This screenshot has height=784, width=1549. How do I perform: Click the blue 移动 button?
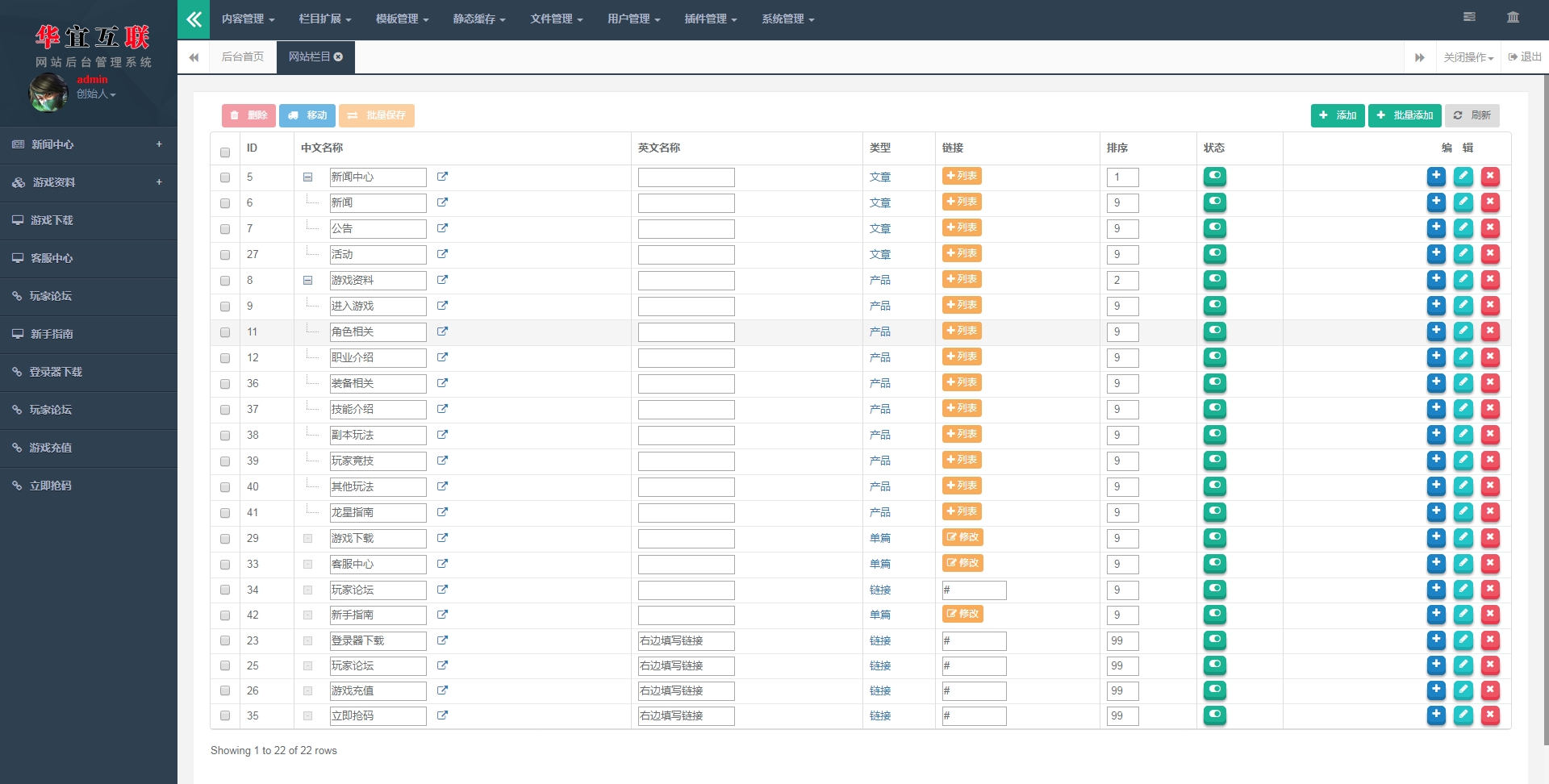[307, 115]
